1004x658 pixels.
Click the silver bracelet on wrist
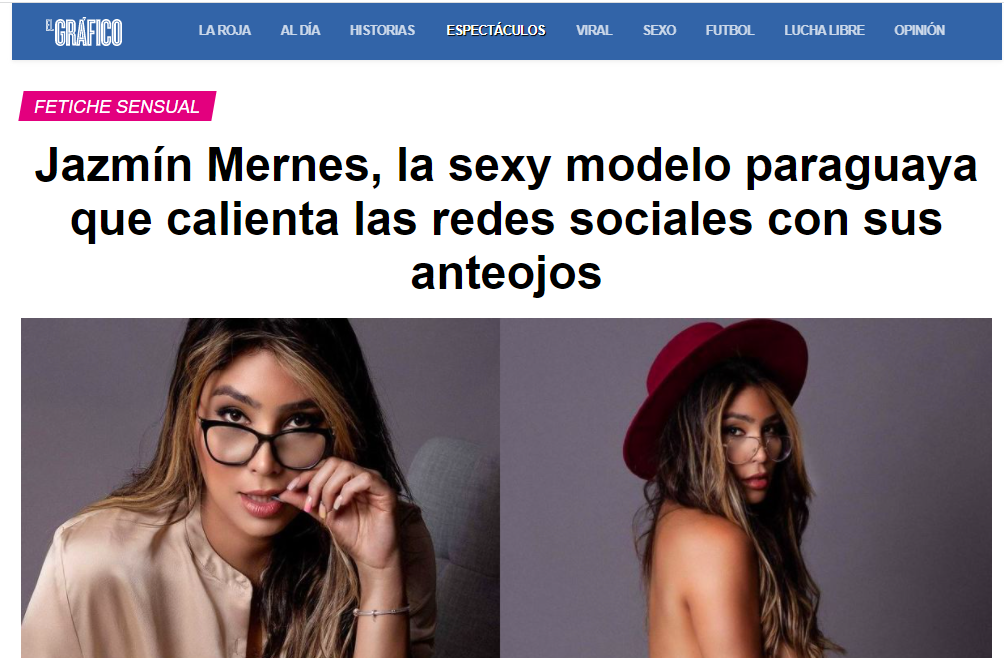(x=382, y=611)
